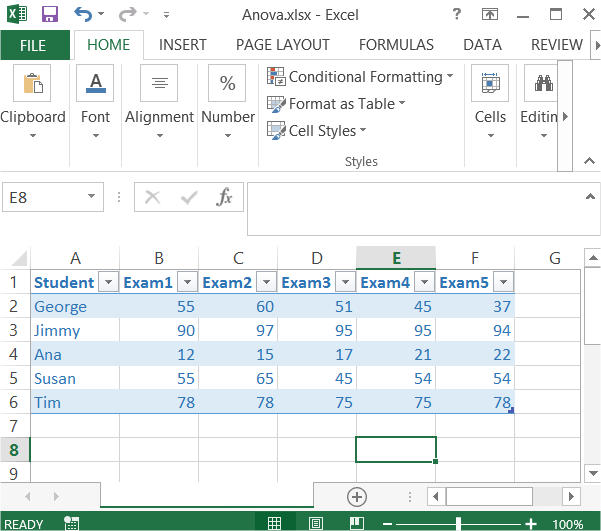Select row 8 header
Viewport: 601px width, 531px height.
(x=15, y=450)
